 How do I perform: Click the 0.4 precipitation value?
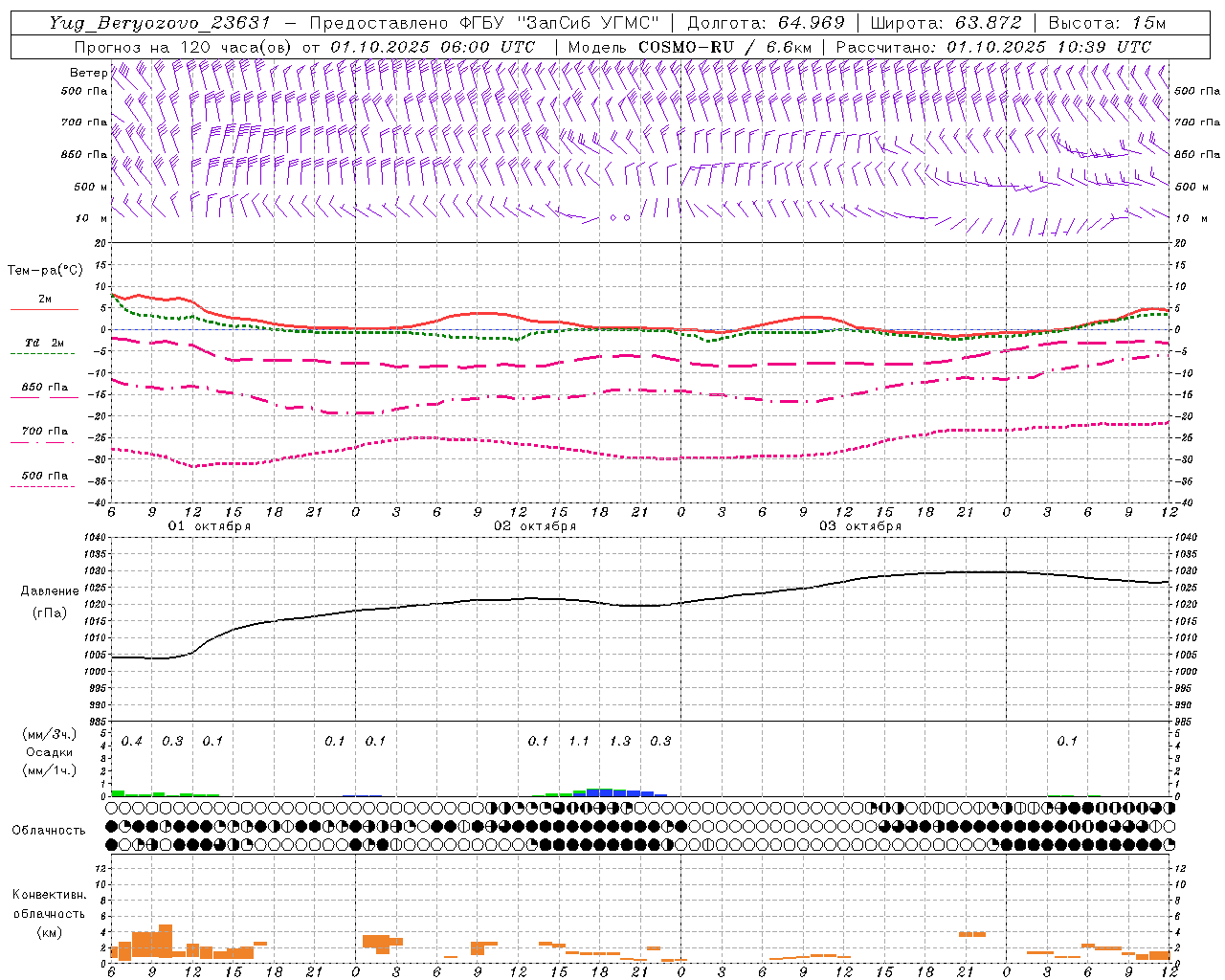[x=131, y=742]
